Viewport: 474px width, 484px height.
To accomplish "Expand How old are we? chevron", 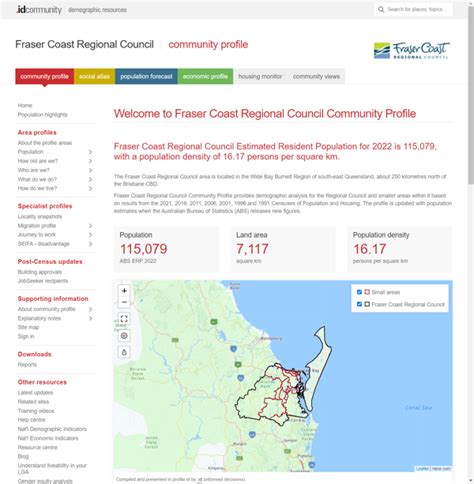I will (90, 161).
